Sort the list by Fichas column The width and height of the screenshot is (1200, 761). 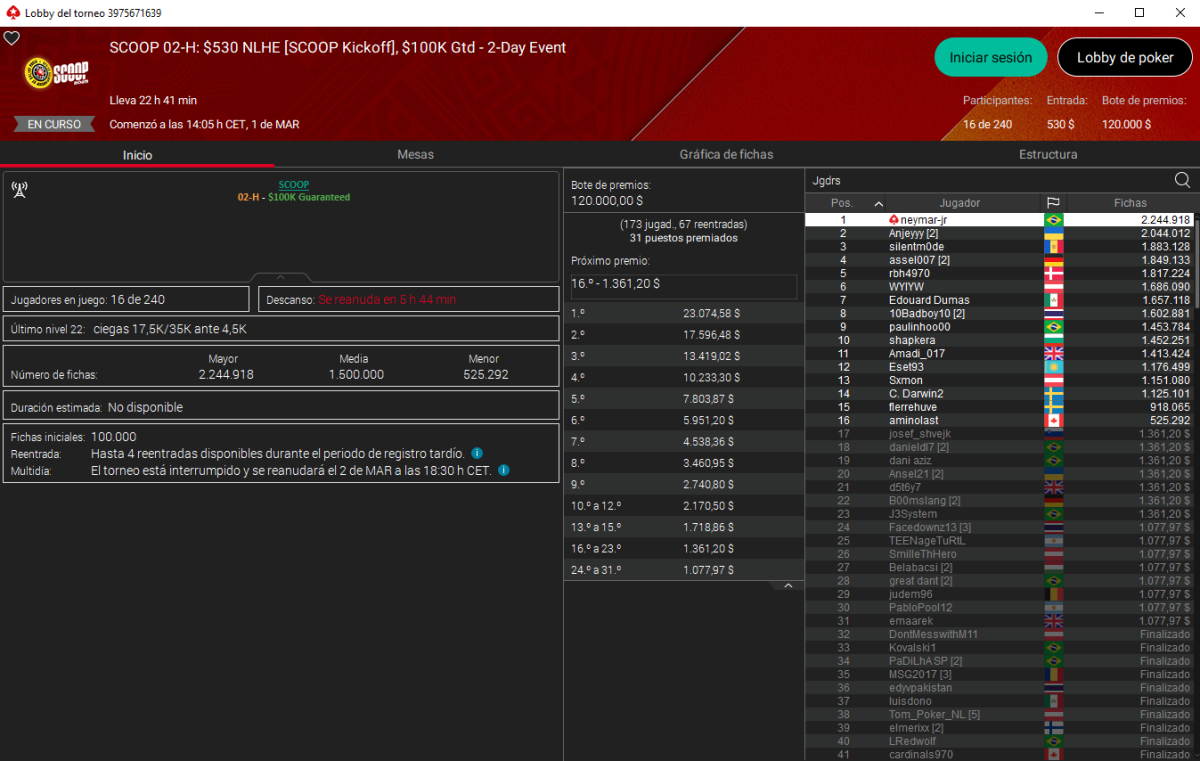pos(1130,203)
